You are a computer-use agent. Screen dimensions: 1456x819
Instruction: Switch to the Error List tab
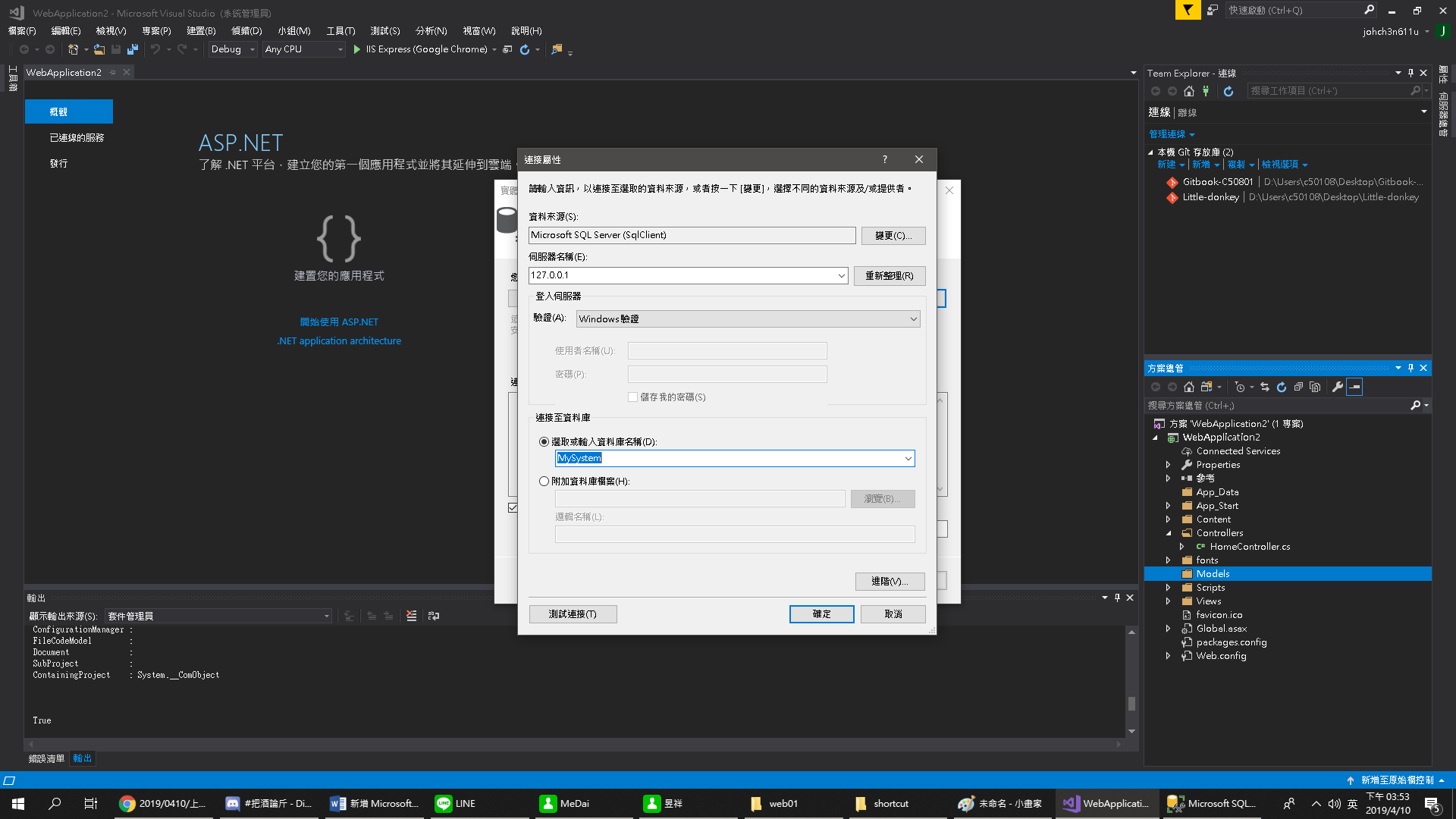pos(47,758)
